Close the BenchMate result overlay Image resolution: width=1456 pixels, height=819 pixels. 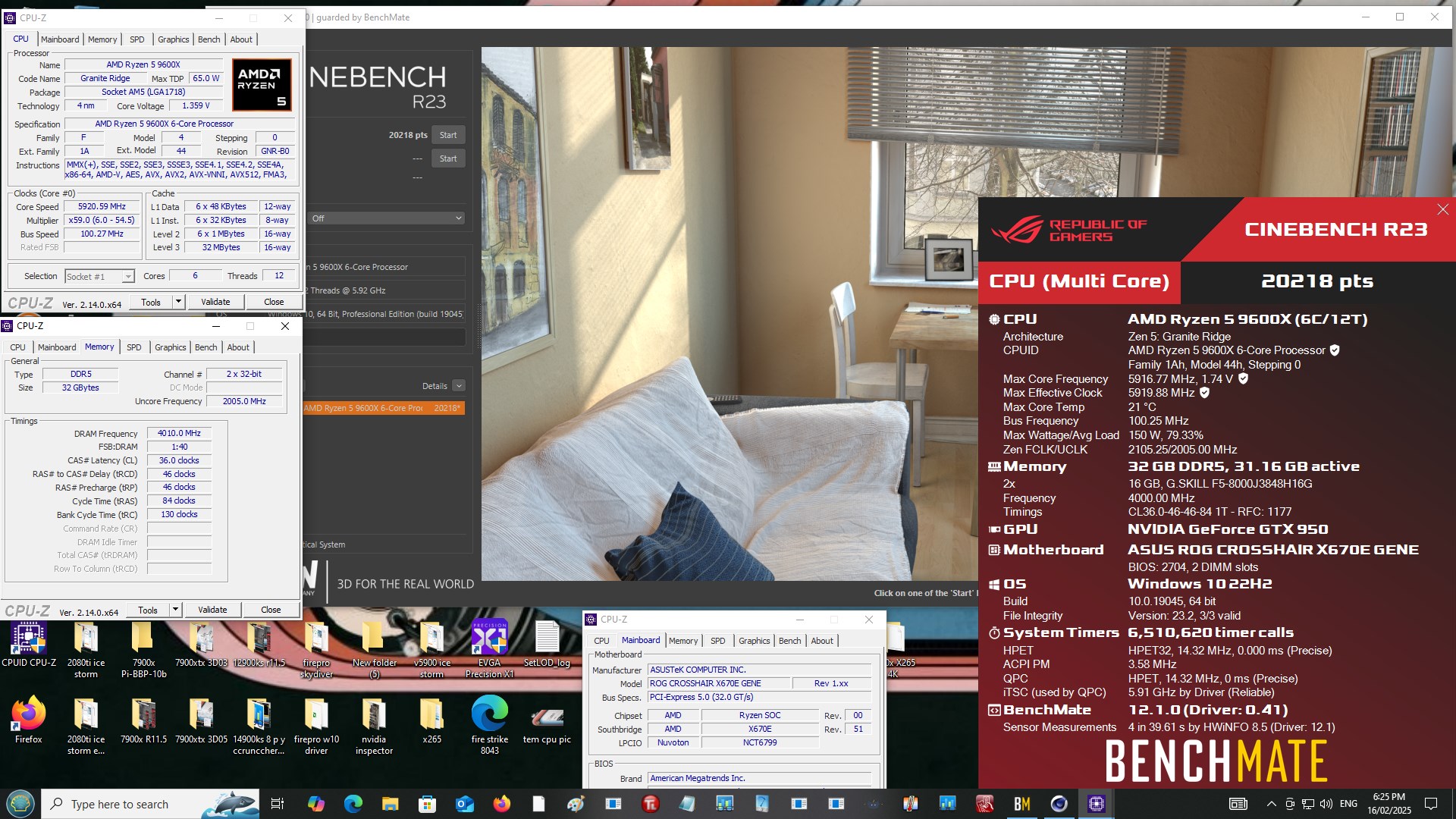pyautogui.click(x=1442, y=209)
